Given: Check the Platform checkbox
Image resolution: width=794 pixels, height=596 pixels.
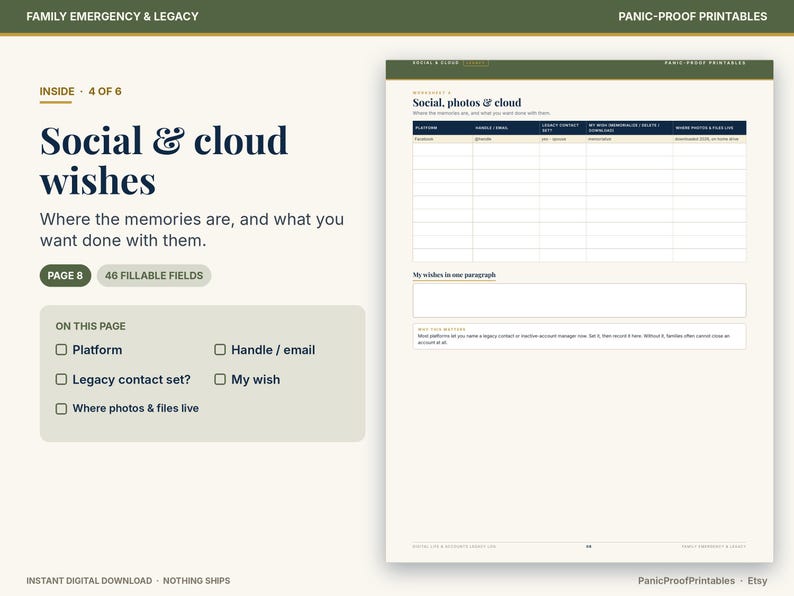Looking at the screenshot, I should [x=61, y=350].
